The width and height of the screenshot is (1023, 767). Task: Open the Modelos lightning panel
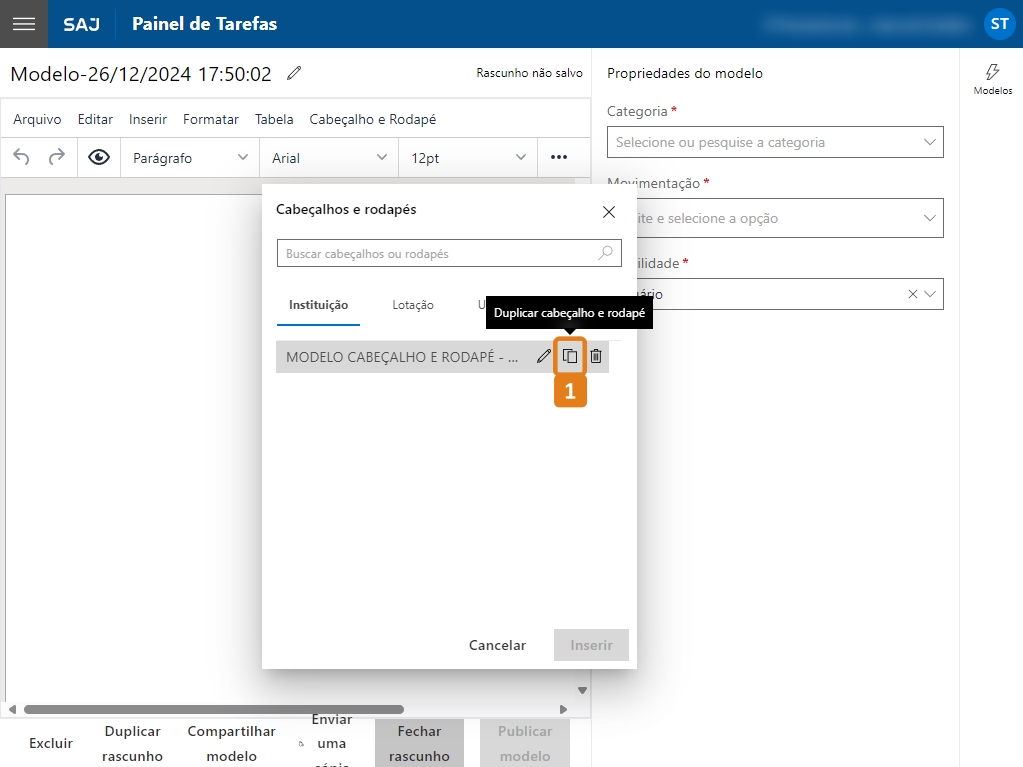pos(992,79)
